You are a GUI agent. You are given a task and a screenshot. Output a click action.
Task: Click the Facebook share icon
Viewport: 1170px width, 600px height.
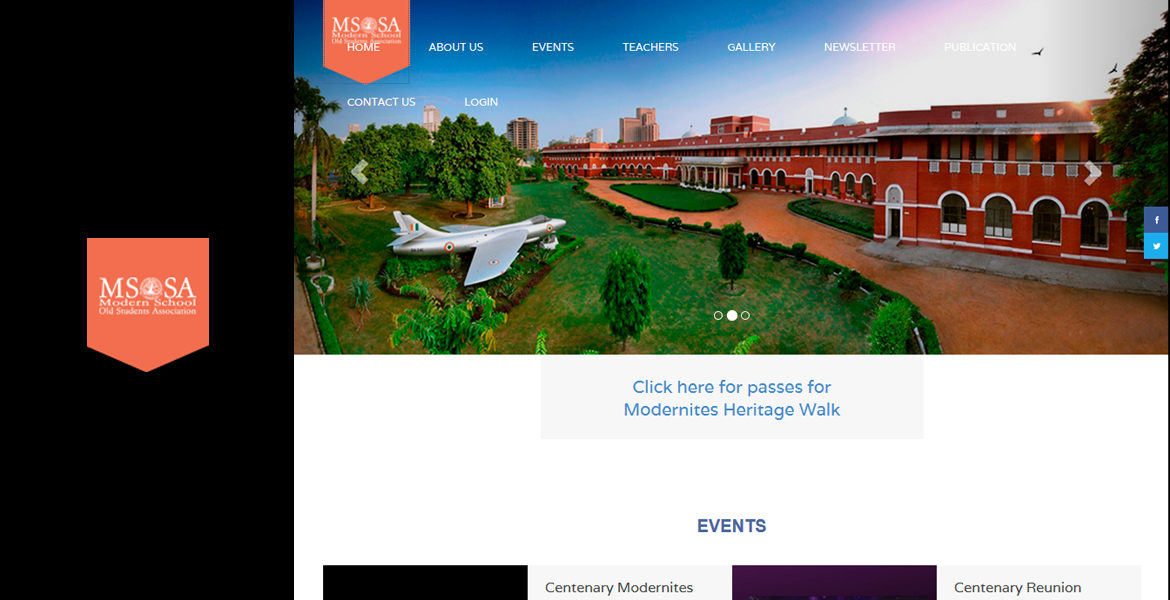click(x=1157, y=220)
